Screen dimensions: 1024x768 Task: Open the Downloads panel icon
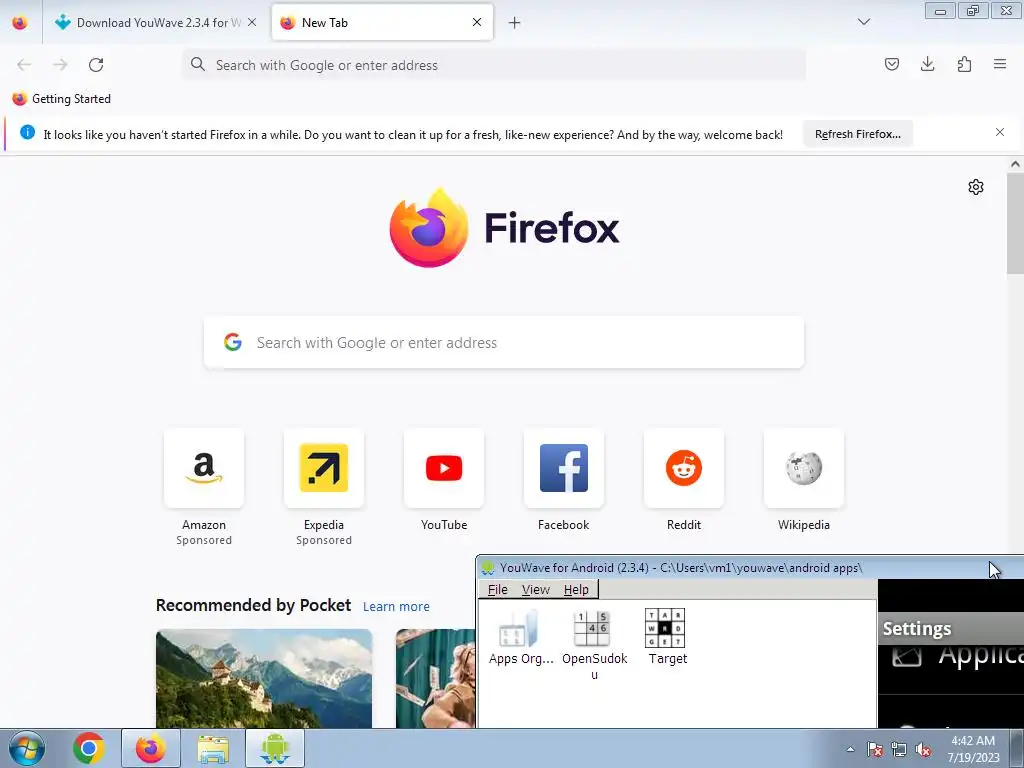927,64
